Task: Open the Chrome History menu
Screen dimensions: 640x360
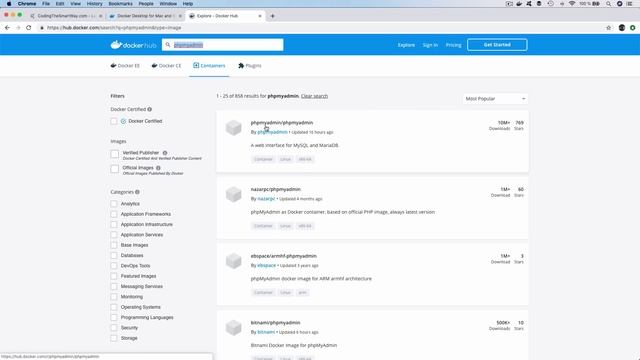Action: click(94, 4)
